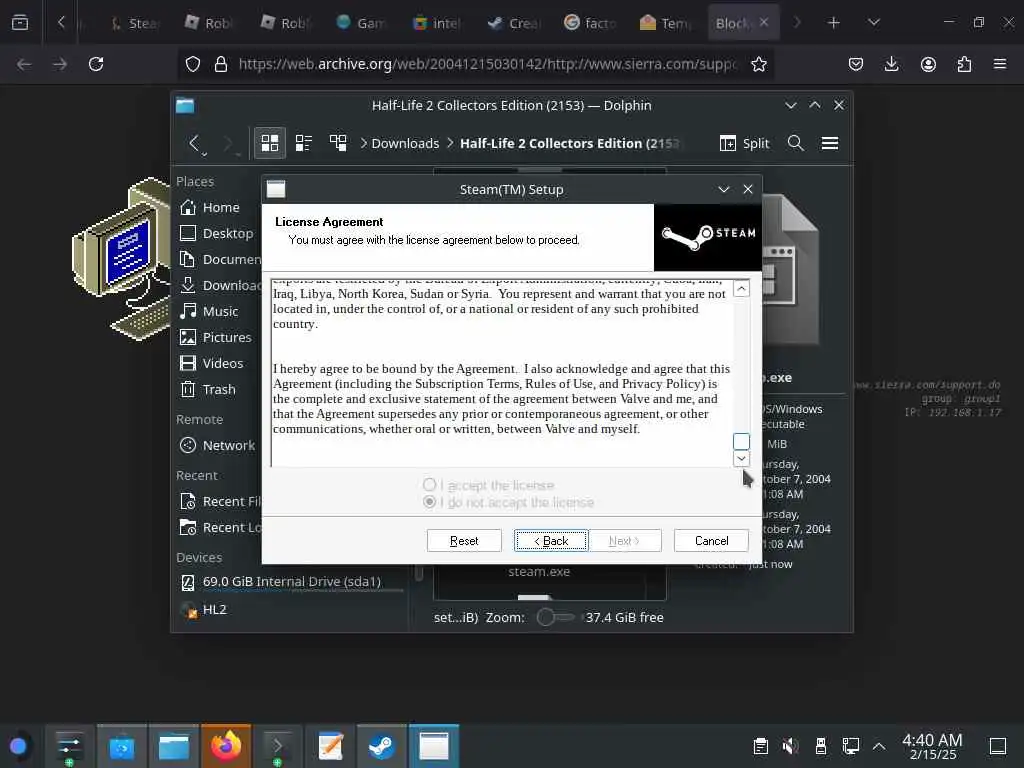Switch Dolphin to details tree view
The width and height of the screenshot is (1024, 768).
click(338, 143)
